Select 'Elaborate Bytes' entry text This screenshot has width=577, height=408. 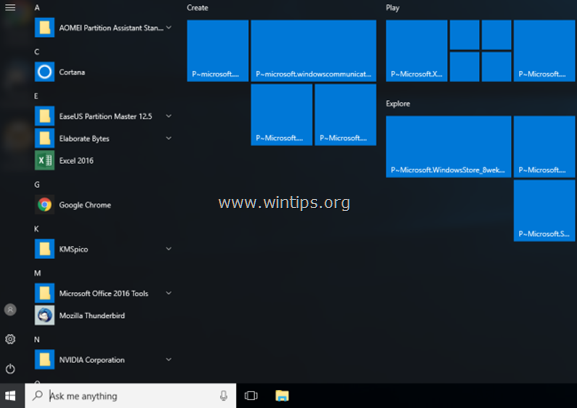pos(84,139)
